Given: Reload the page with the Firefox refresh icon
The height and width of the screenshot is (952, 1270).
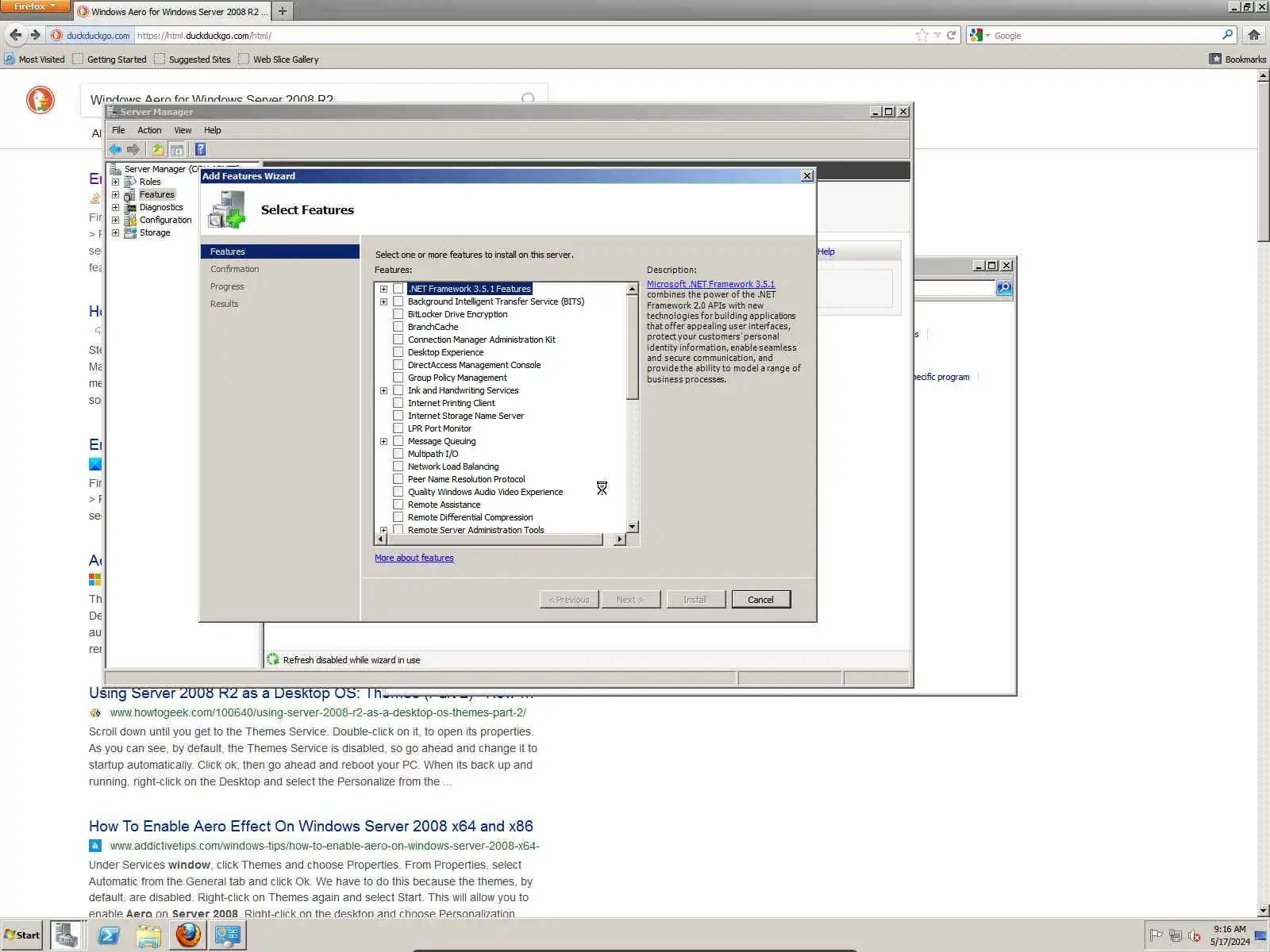Looking at the screenshot, I should (x=951, y=35).
